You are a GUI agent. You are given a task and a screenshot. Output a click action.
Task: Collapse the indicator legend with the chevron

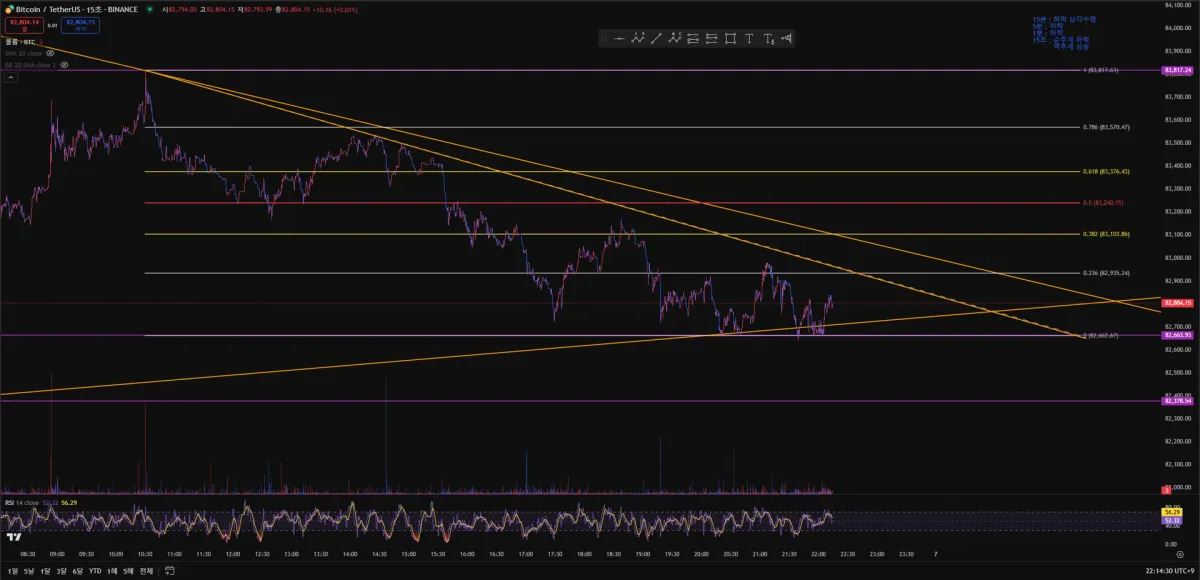pyautogui.click(x=11, y=77)
